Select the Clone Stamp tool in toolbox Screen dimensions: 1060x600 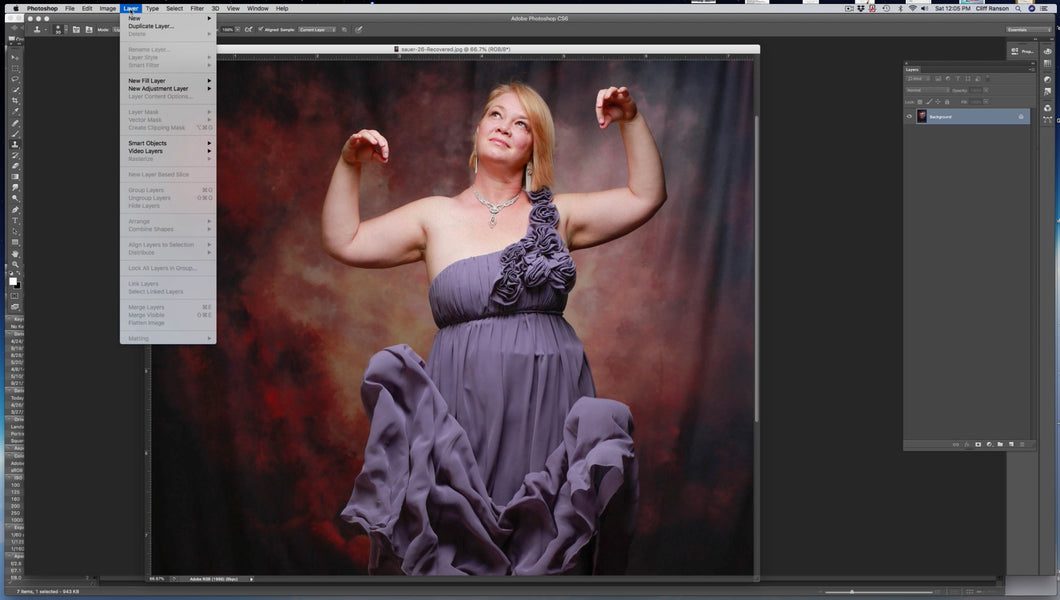[15, 144]
